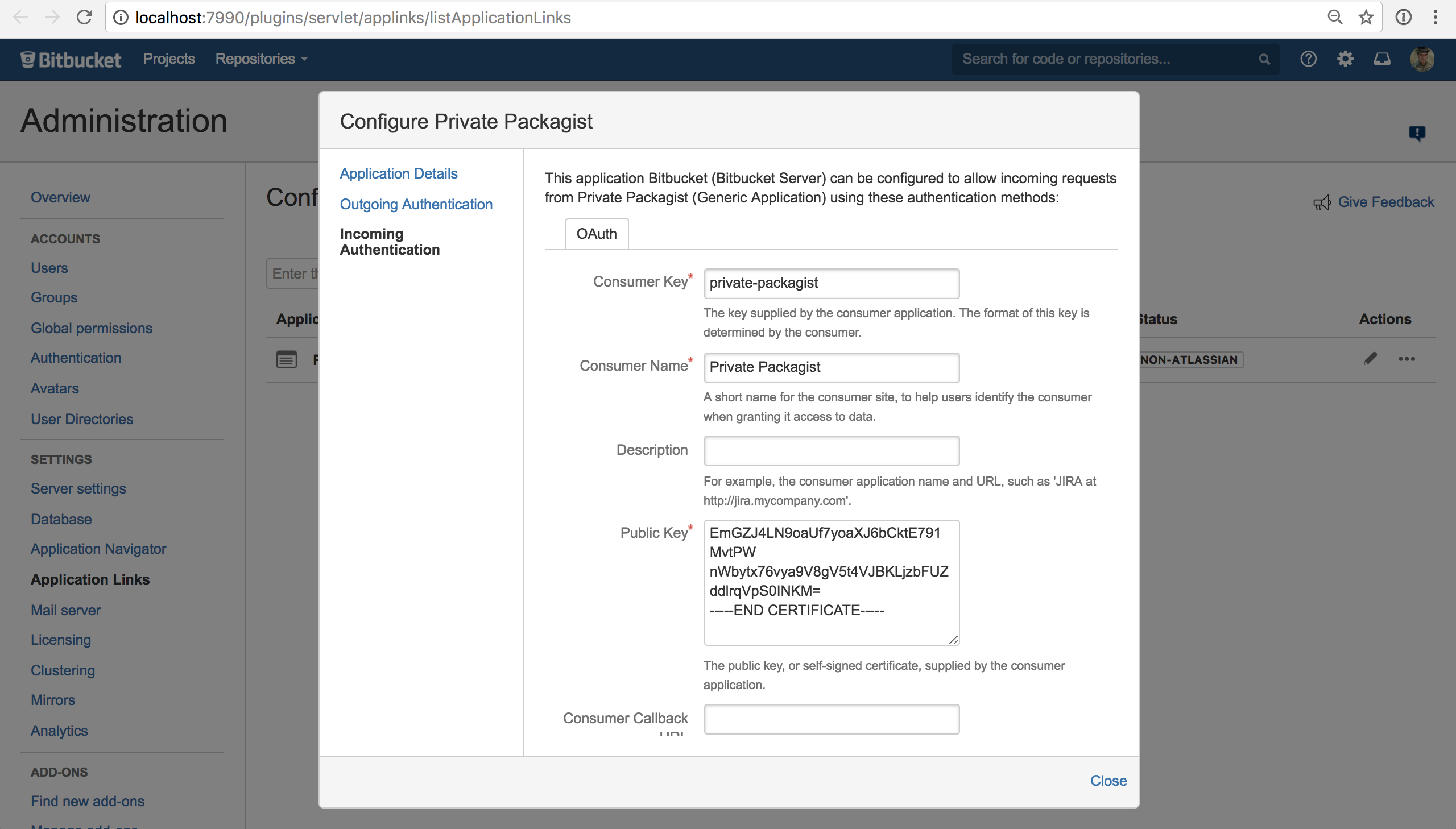Edit the application link using the pencil icon
The width and height of the screenshot is (1456, 829).
(x=1371, y=359)
